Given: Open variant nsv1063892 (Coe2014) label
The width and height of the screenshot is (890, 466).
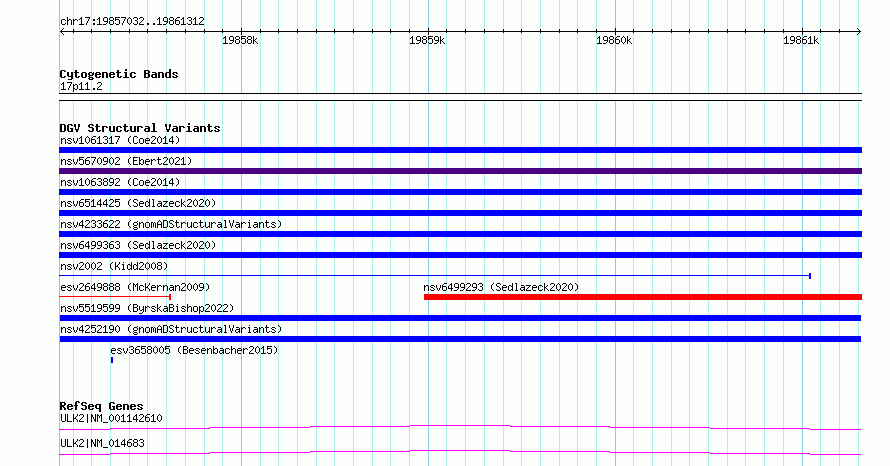Looking at the screenshot, I should (x=120, y=182).
